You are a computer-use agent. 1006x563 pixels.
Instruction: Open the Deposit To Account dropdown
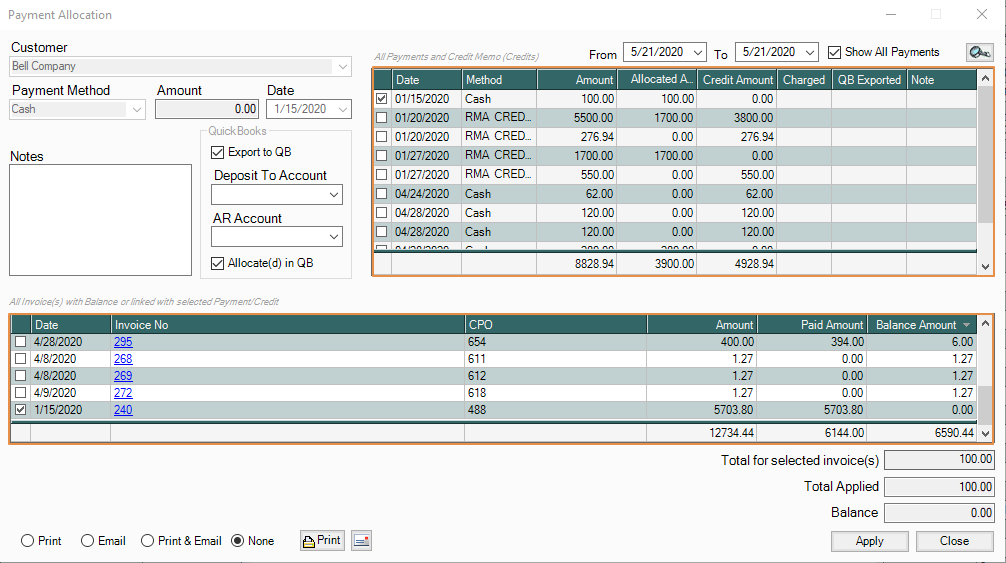pyautogui.click(x=333, y=194)
